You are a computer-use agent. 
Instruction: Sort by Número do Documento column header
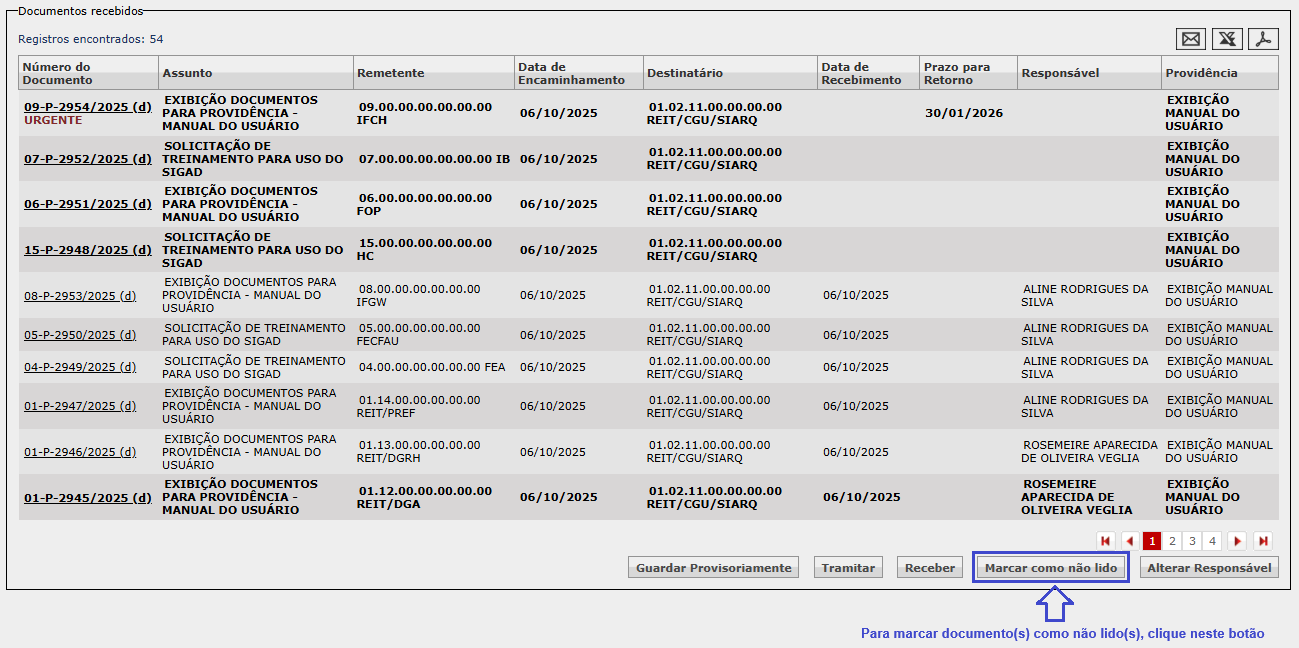point(57,73)
